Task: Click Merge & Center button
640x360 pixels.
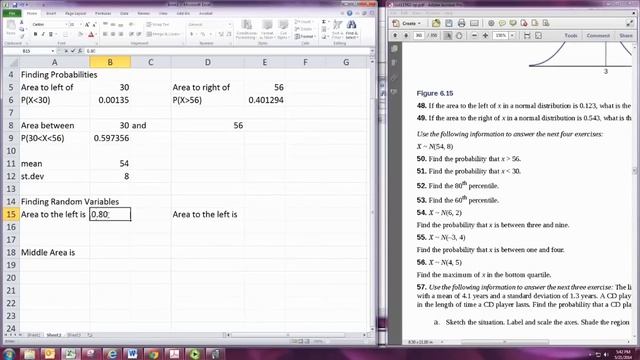Action: (x=163, y=34)
